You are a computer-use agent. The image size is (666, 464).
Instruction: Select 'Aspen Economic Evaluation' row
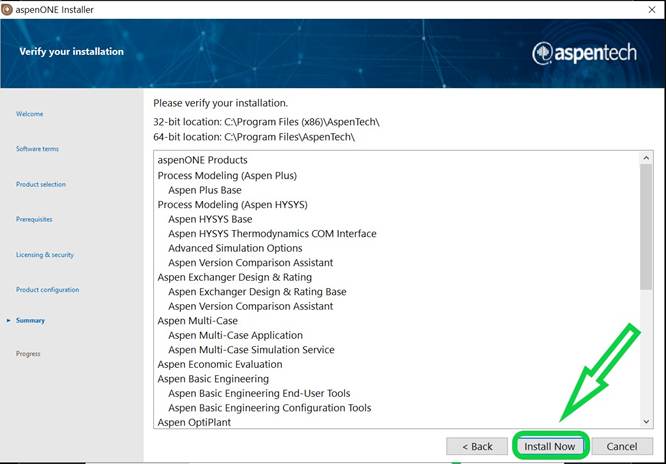click(x=220, y=364)
